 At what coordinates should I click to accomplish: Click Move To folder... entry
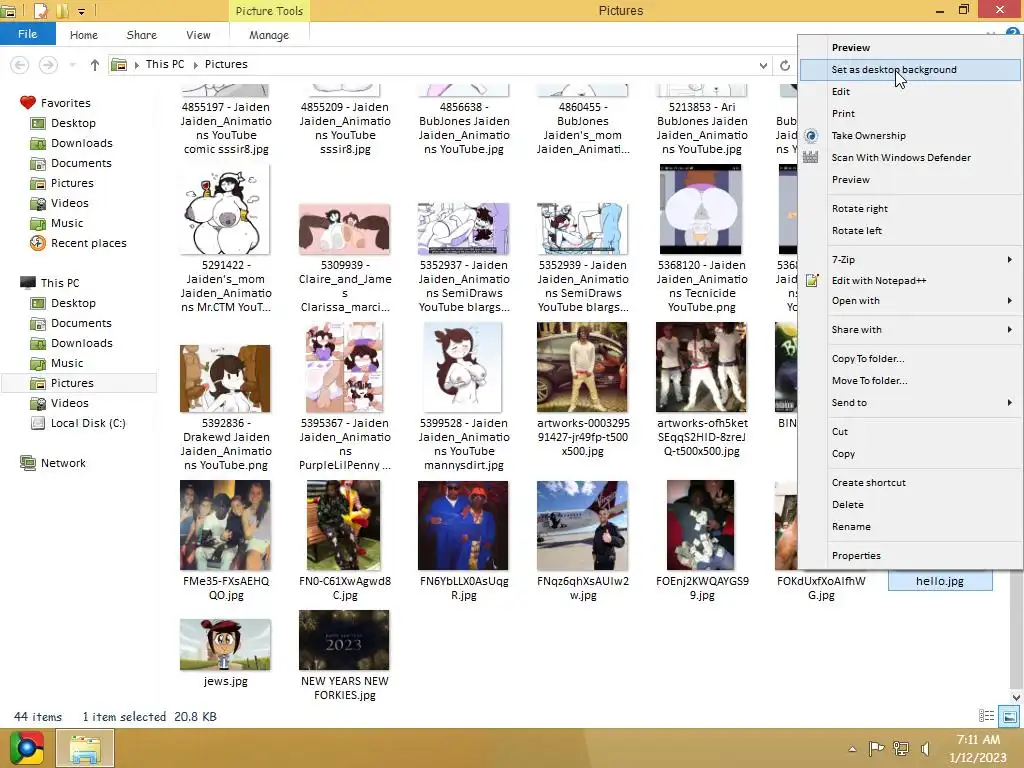point(910,380)
